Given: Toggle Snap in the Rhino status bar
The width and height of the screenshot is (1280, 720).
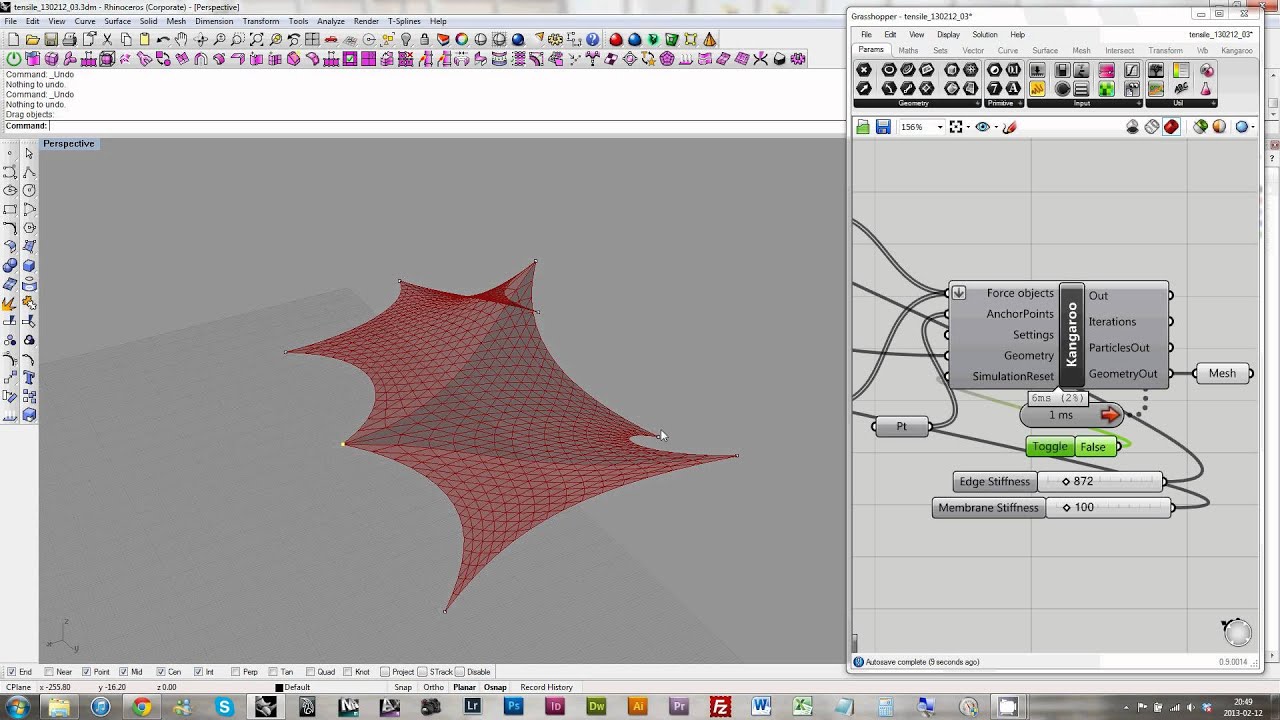Looking at the screenshot, I should click(x=403, y=687).
